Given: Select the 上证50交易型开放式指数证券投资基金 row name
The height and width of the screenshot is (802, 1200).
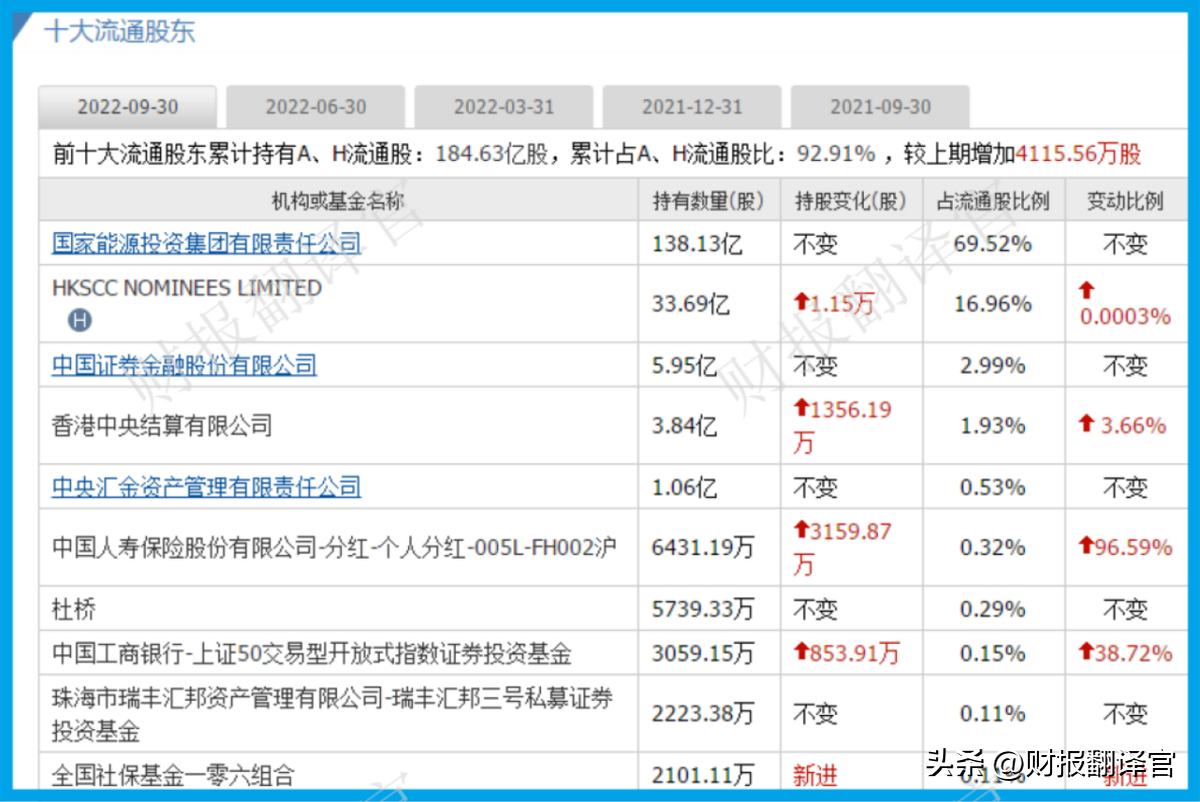Looking at the screenshot, I should [x=312, y=654].
